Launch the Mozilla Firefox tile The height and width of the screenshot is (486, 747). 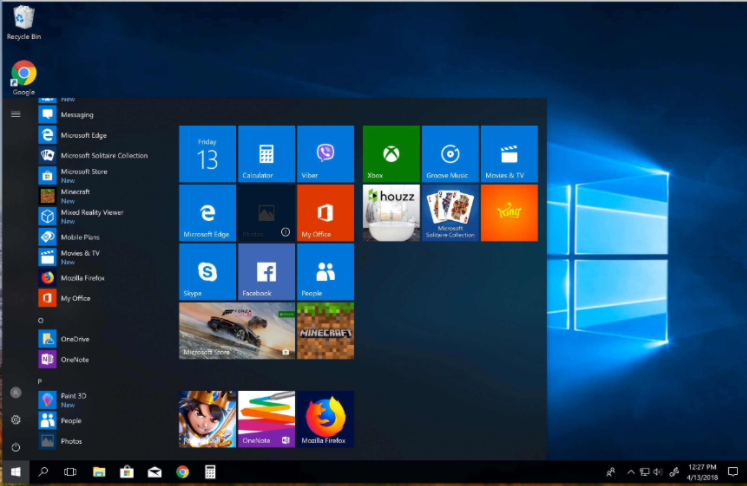click(x=325, y=419)
